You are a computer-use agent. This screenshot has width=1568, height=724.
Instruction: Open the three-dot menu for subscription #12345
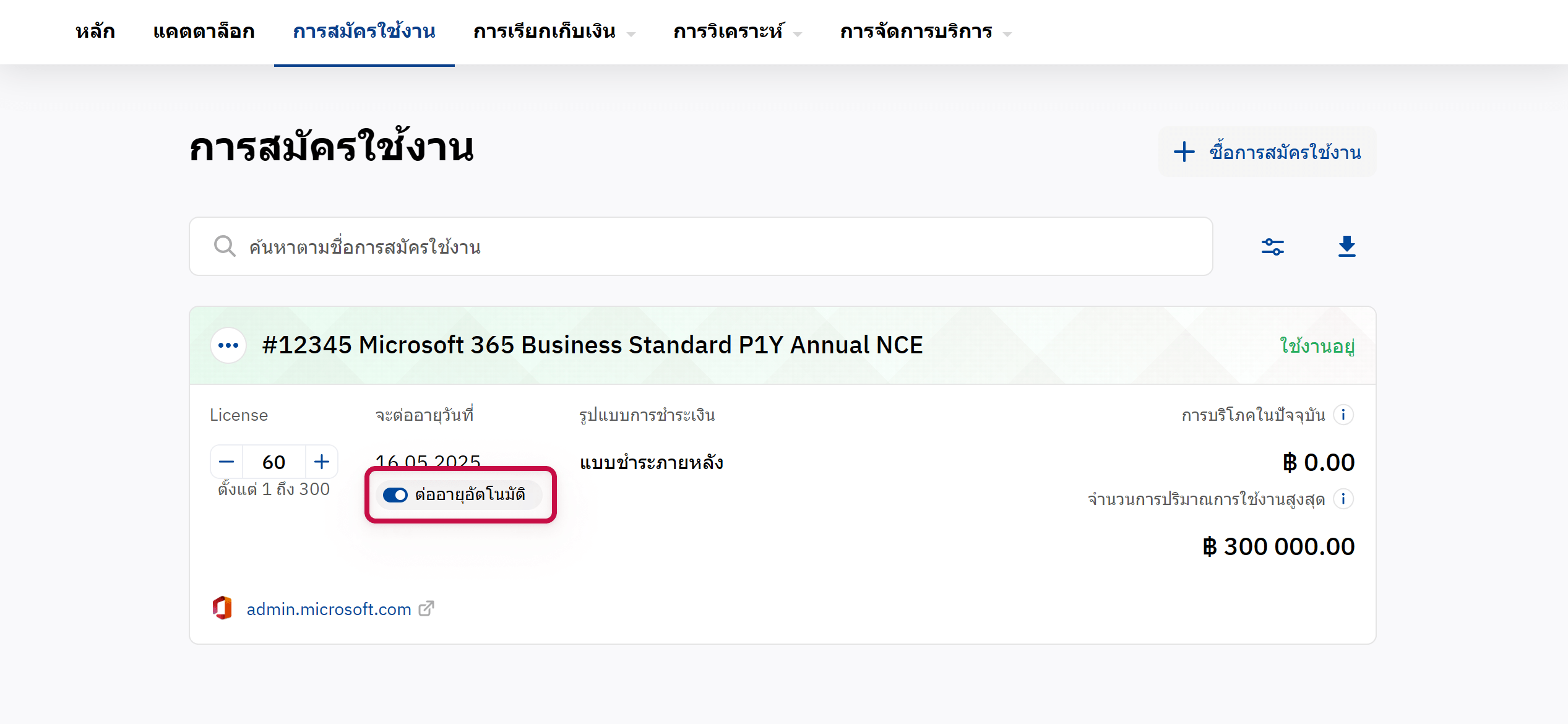tap(228, 345)
